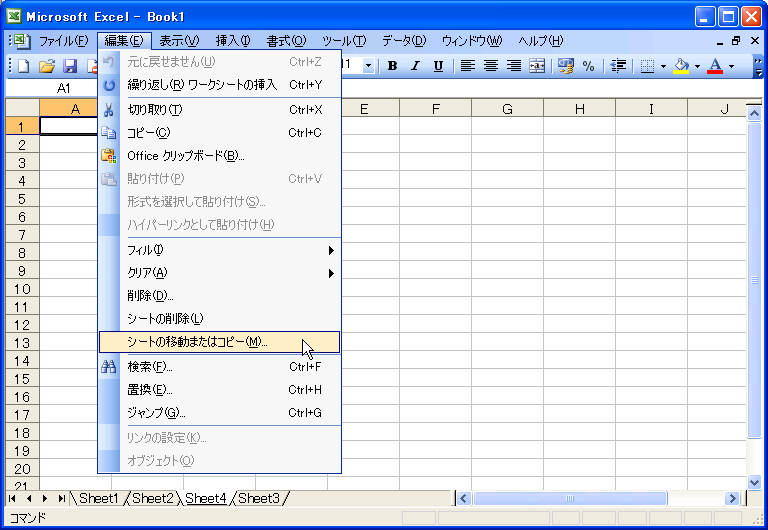Close the 編集(E) menu header
768x530 pixels.
click(x=124, y=41)
